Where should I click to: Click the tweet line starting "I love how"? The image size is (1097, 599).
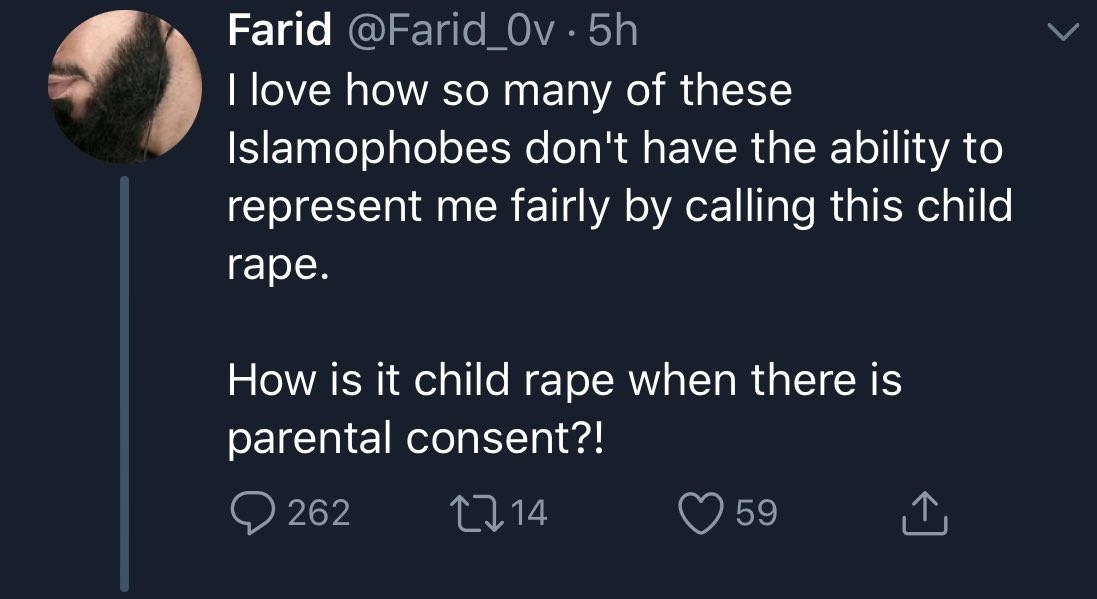pos(510,92)
